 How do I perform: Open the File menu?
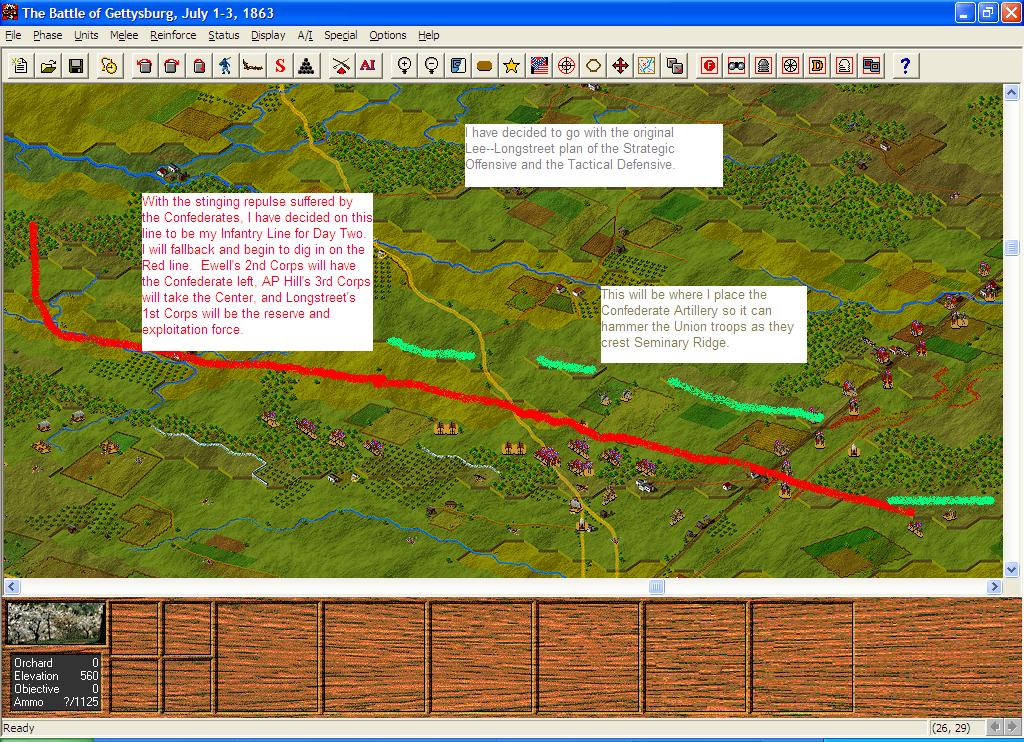13,35
